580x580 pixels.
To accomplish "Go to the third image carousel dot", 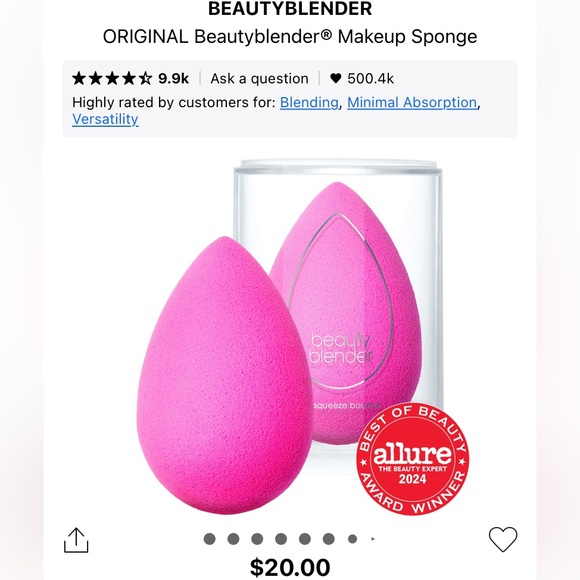I will [257, 539].
